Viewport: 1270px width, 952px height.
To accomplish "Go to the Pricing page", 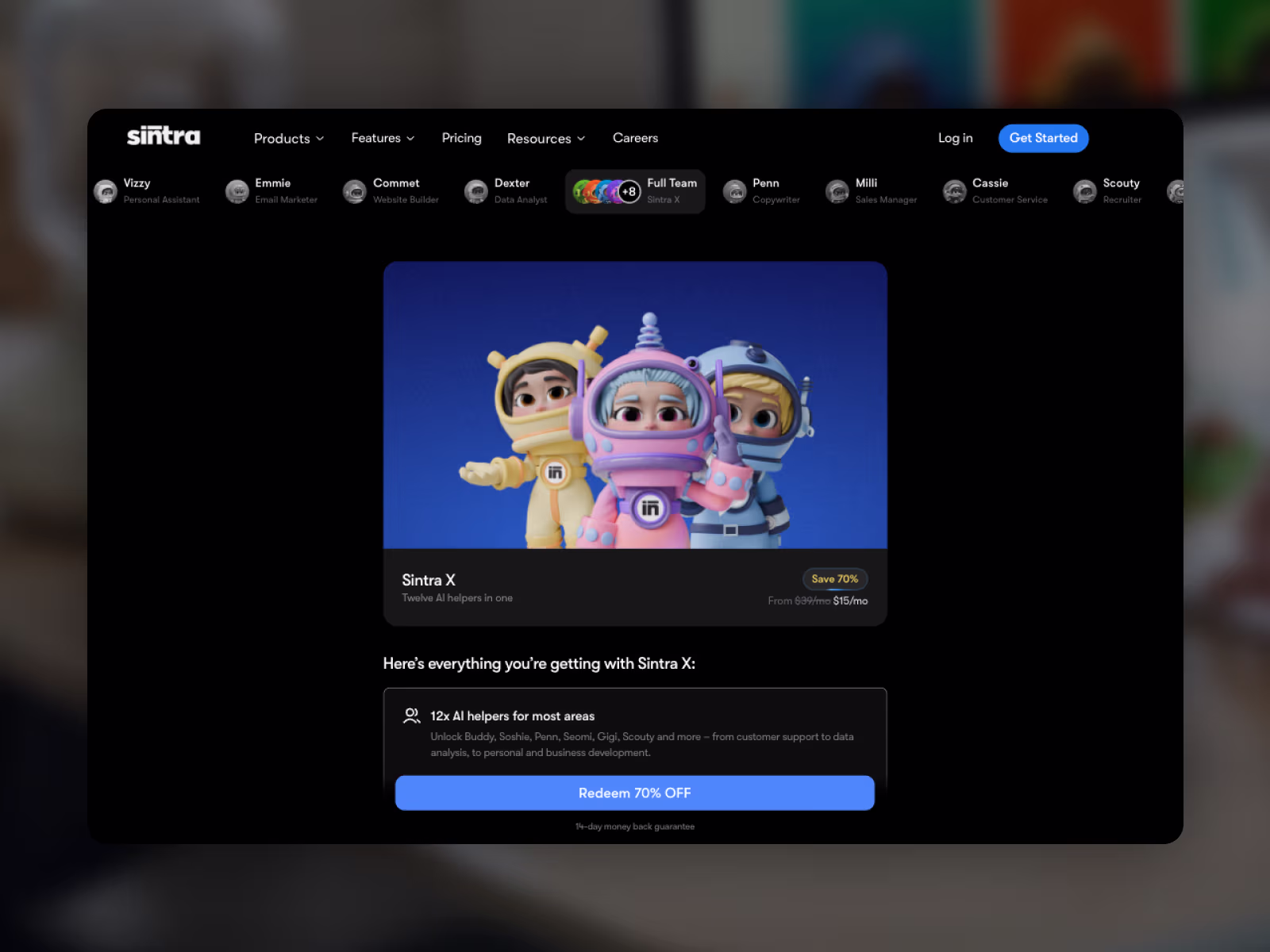I will click(x=461, y=138).
